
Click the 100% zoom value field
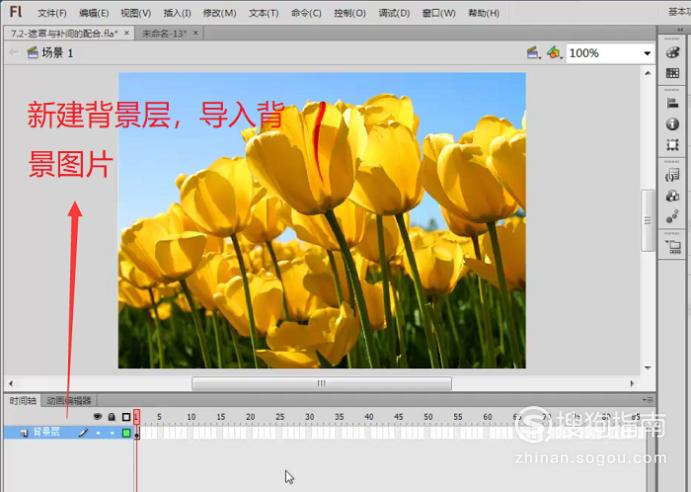[x=603, y=53]
